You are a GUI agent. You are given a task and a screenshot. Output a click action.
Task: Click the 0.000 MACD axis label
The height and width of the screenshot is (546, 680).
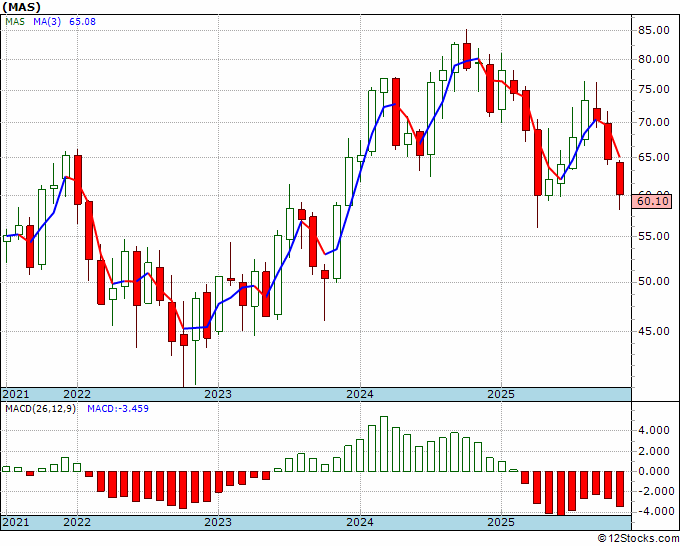click(x=653, y=471)
